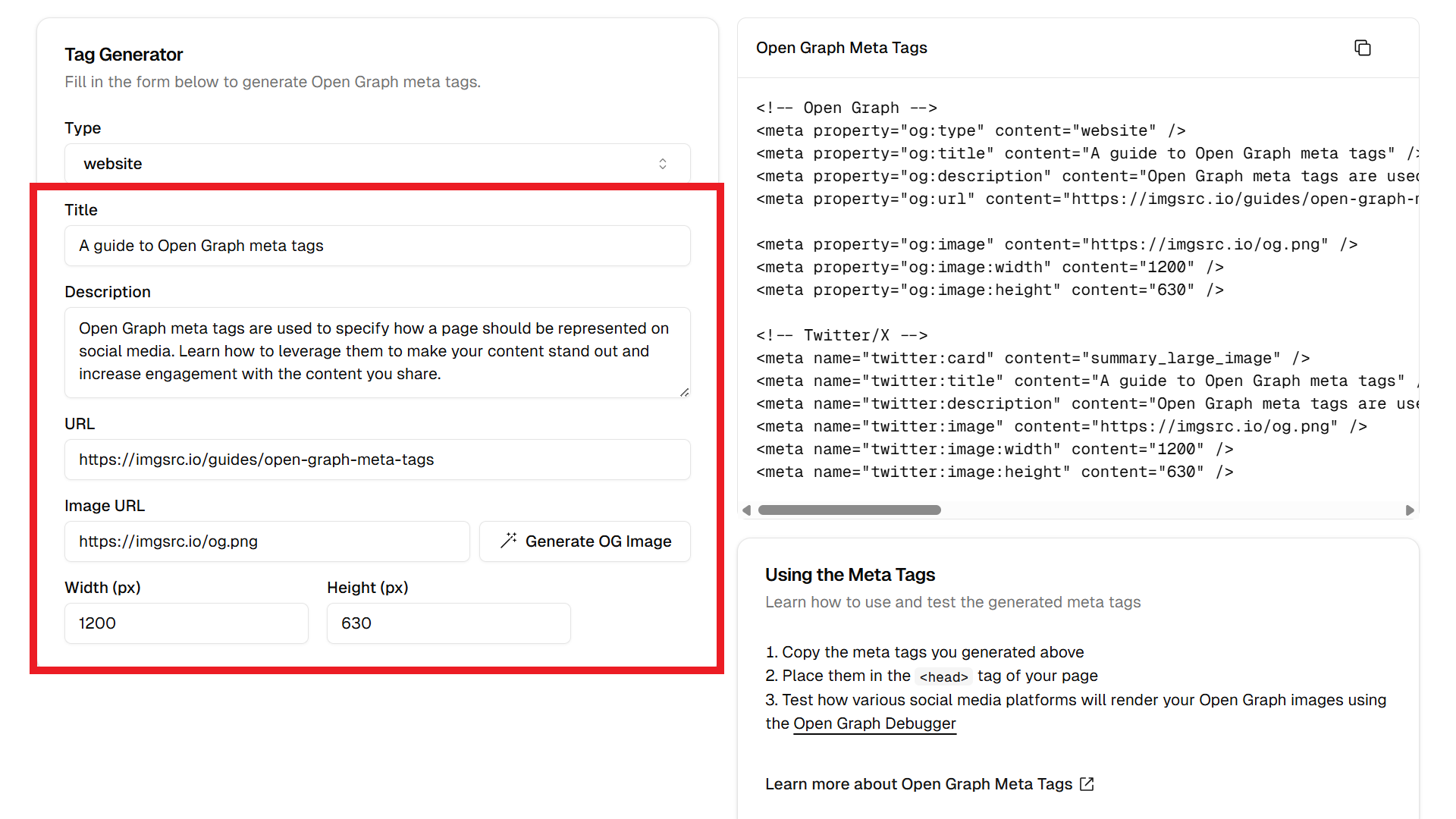Click into the Title input field
1456x819 pixels.
click(377, 246)
